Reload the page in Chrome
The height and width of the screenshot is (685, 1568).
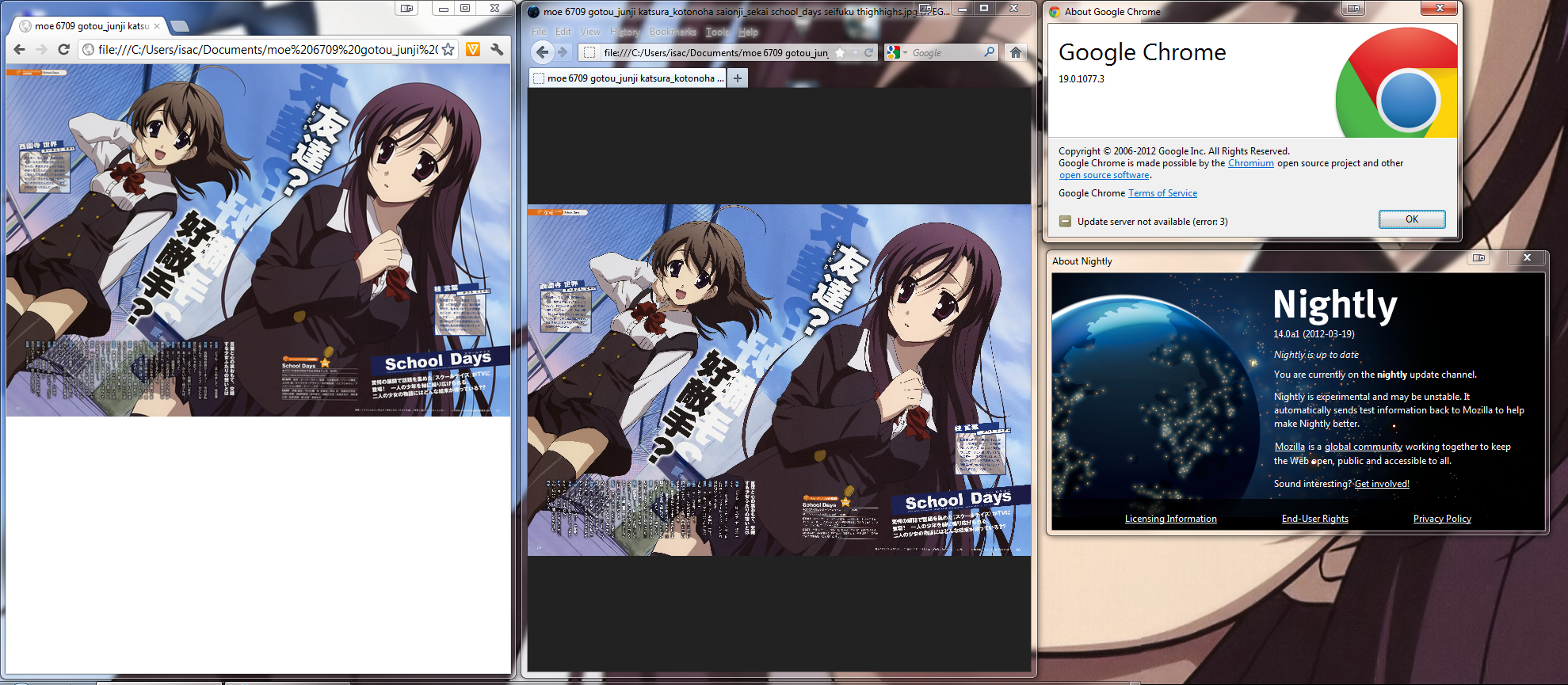64,49
